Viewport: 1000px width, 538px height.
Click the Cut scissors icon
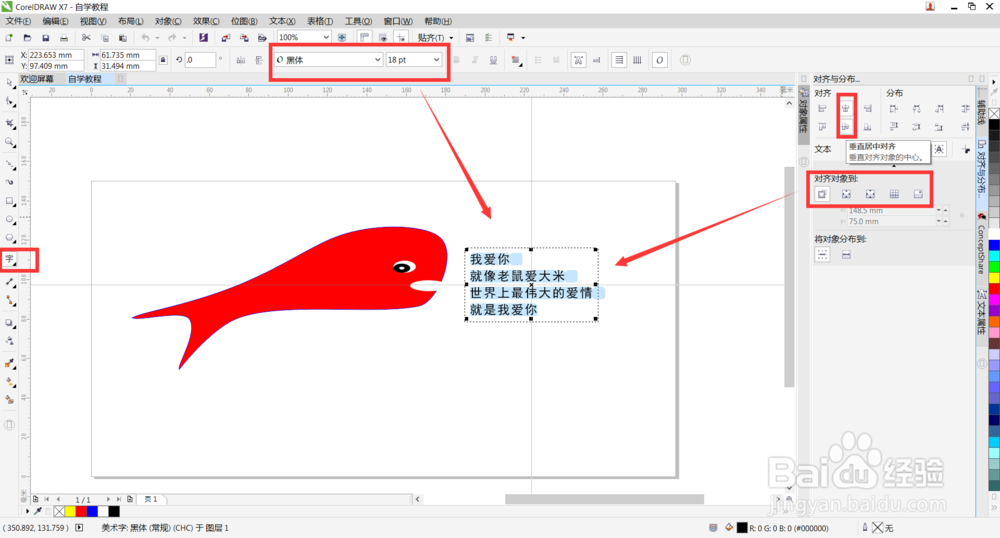[x=86, y=38]
